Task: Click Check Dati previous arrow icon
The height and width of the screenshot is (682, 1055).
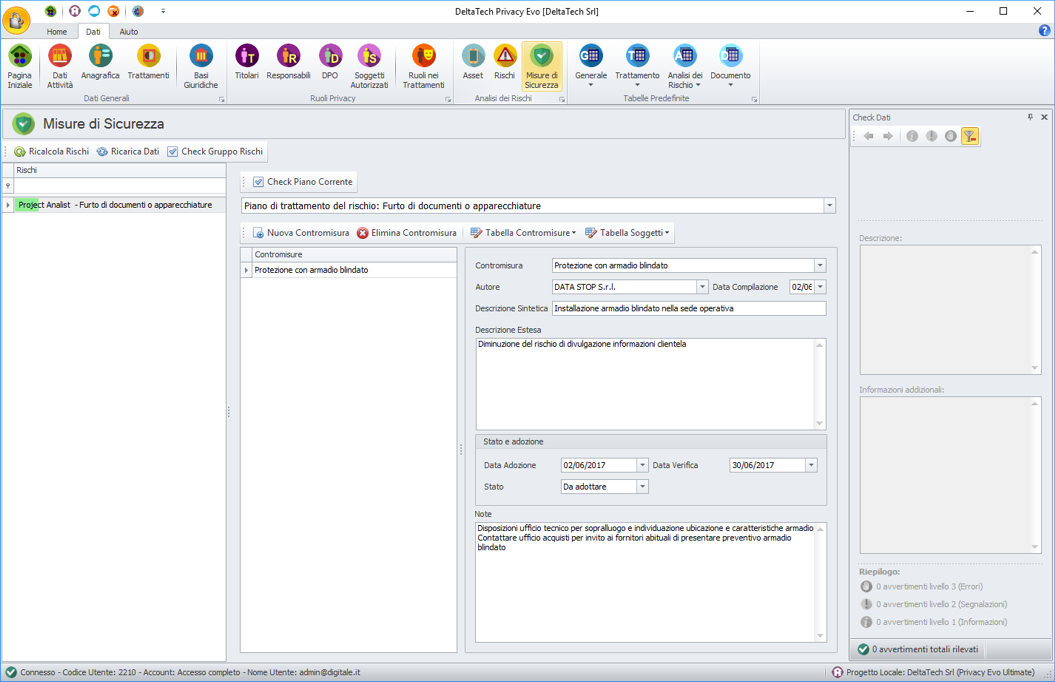Action: click(x=869, y=137)
